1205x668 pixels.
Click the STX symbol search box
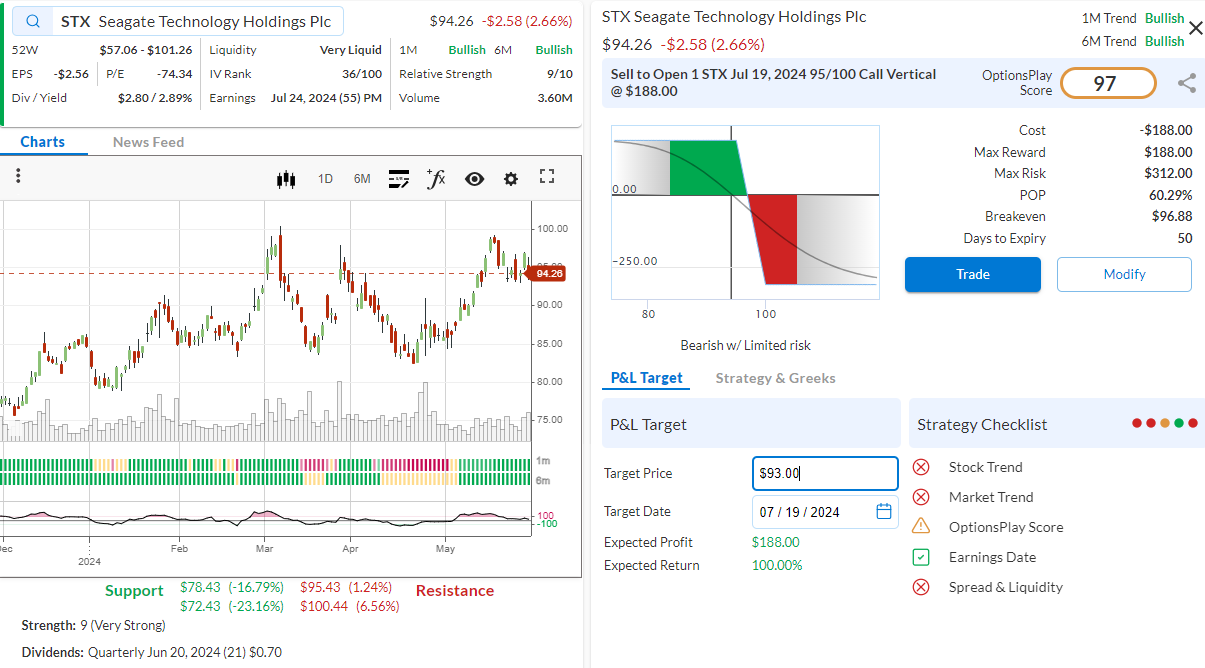point(178,22)
